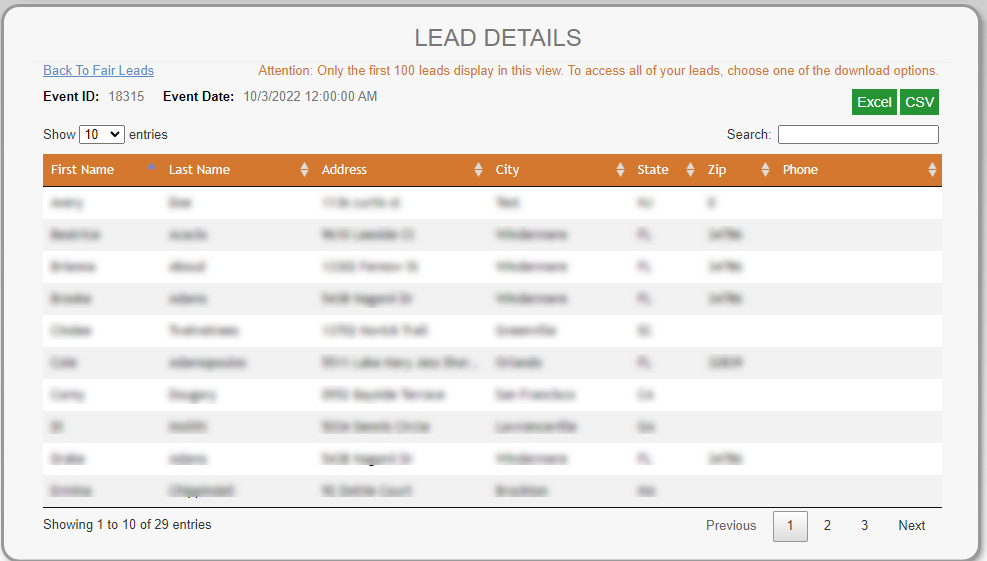Go to the Next page
The image size is (987, 561).
(x=911, y=525)
